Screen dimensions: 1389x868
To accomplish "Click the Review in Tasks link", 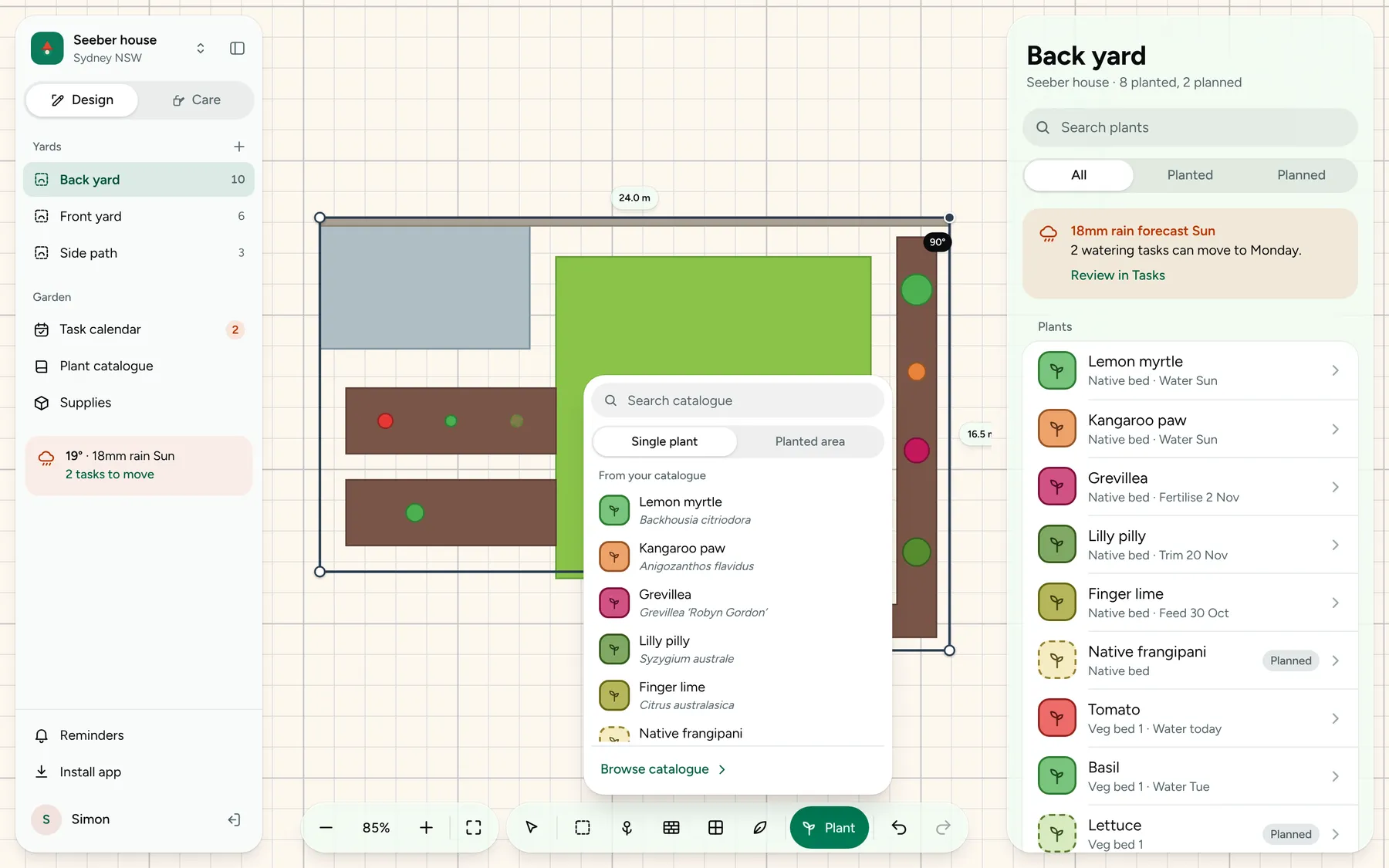I will (1117, 275).
